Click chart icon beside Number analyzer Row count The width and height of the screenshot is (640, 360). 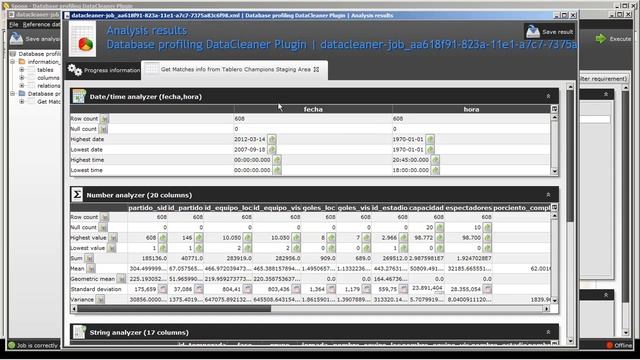[x=105, y=217]
